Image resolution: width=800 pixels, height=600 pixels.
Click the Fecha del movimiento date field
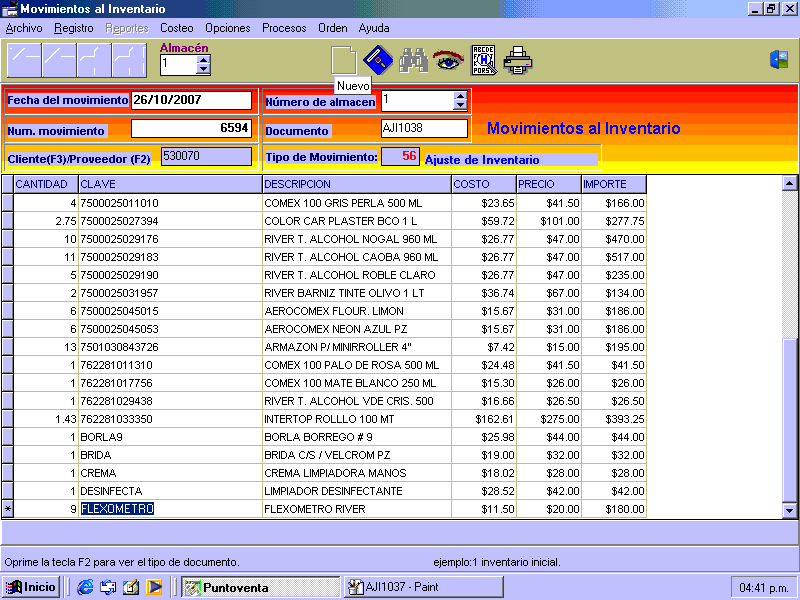tap(191, 101)
